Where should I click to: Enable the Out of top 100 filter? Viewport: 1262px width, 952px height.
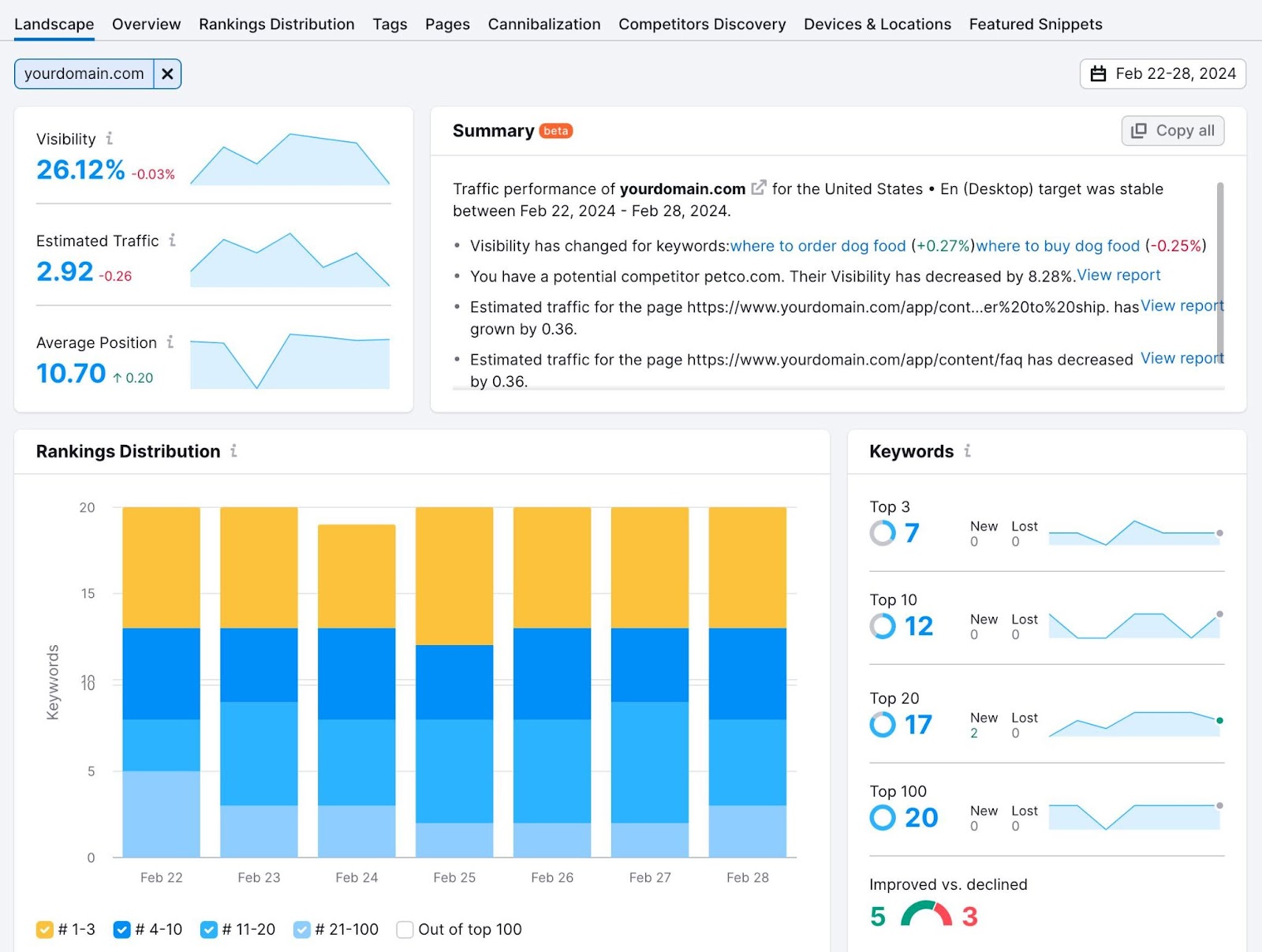[405, 930]
